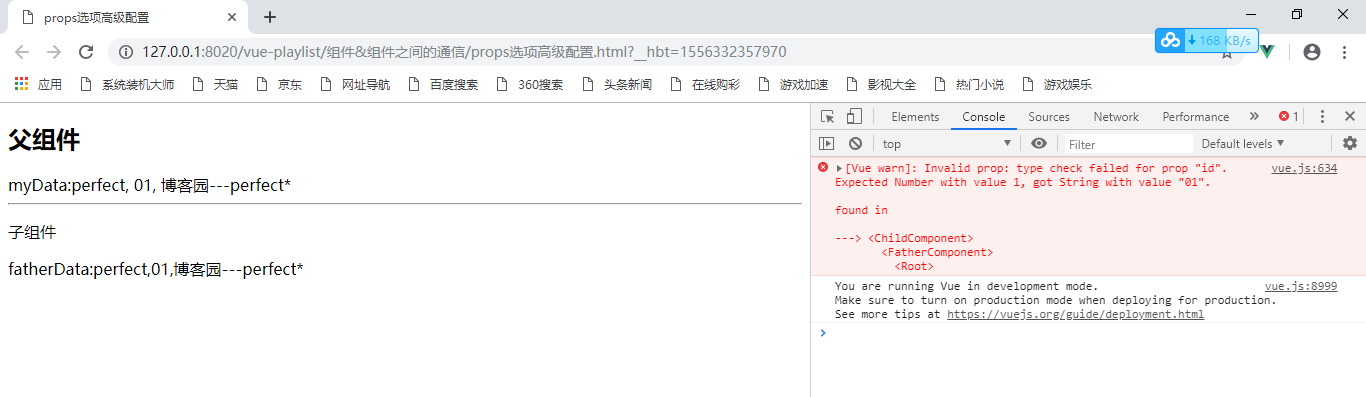Switch to the Performance tab
Image resolution: width=1366 pixels, height=397 pixels.
1196,117
